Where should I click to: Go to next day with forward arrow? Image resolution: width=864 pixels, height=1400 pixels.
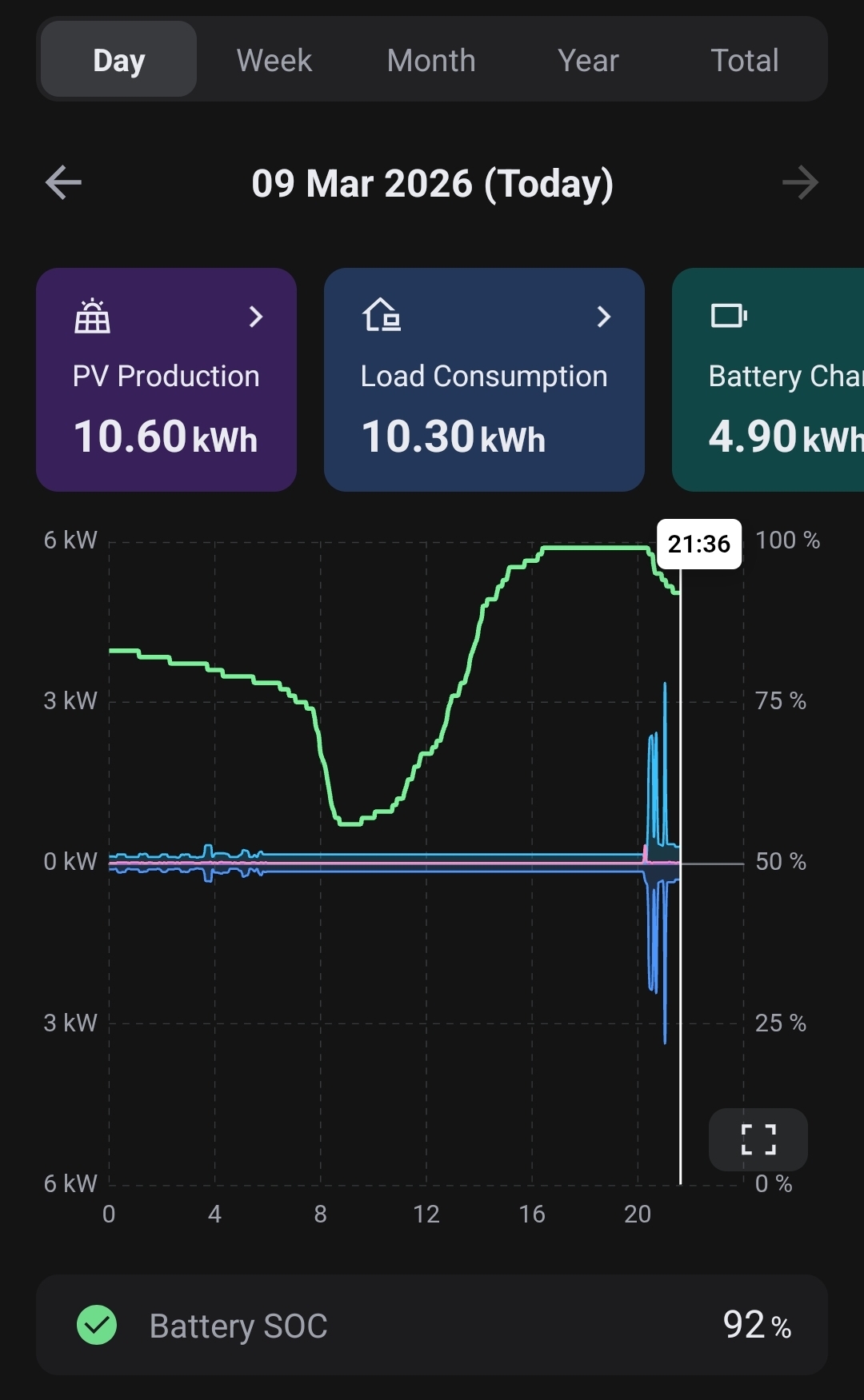800,183
